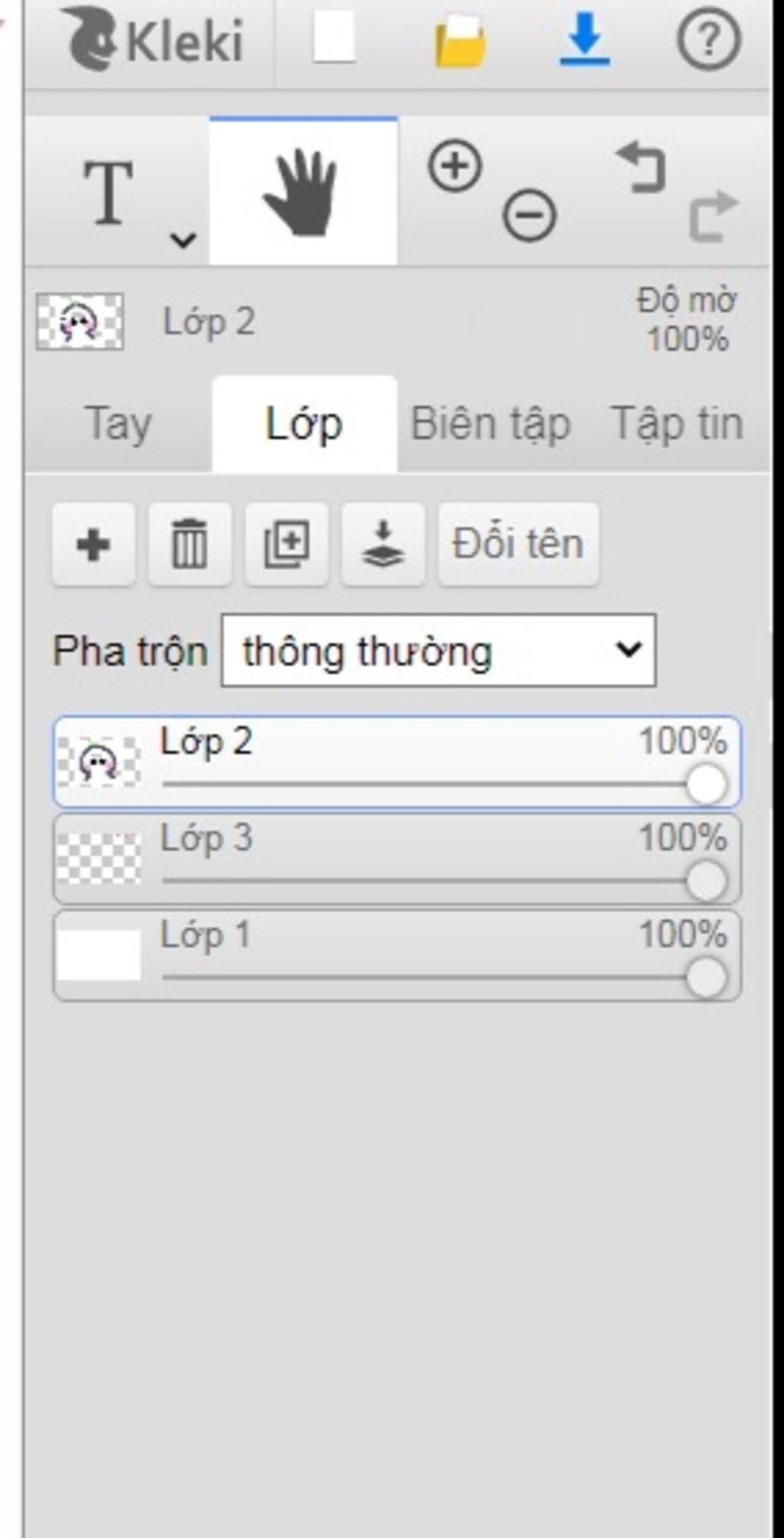Click the zoom out minus icon
Image resolution: width=784 pixels, height=1538 pixels.
click(x=529, y=214)
